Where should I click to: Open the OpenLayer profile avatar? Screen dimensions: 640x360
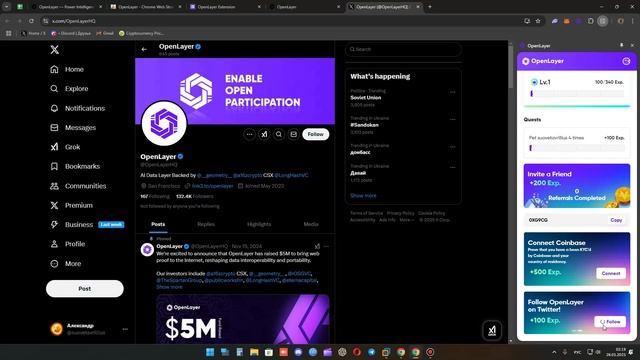click(164, 123)
